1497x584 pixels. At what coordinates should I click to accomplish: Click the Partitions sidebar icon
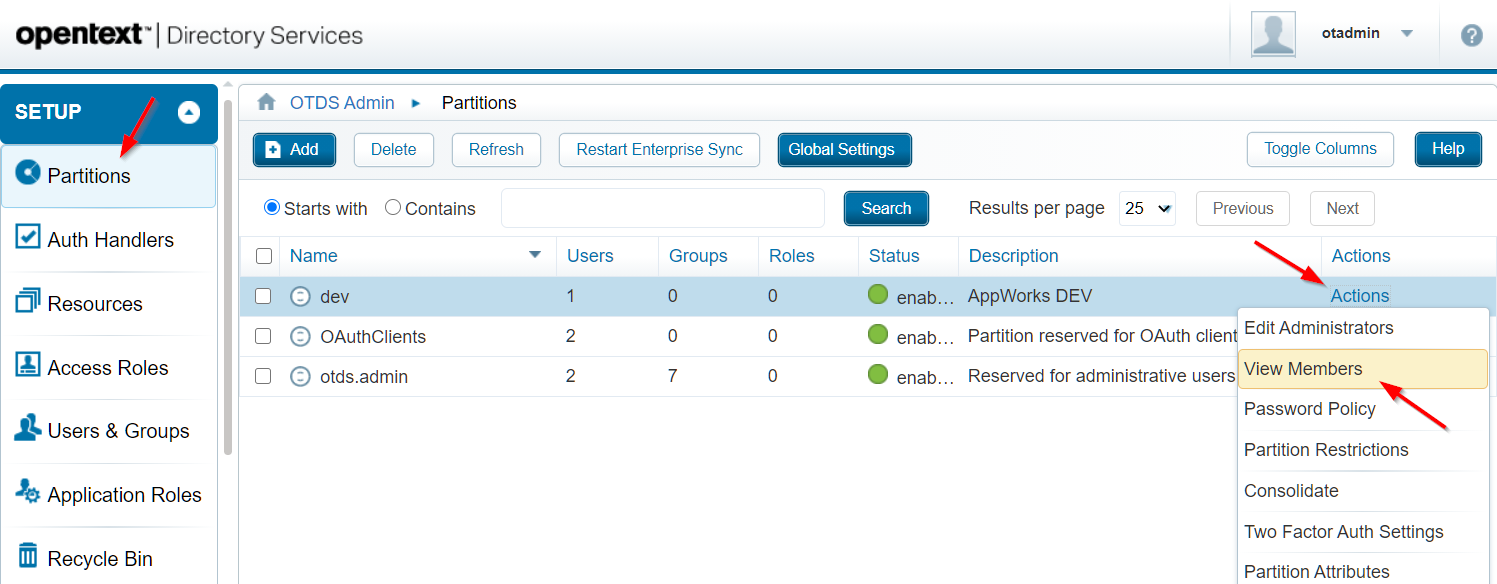(28, 174)
